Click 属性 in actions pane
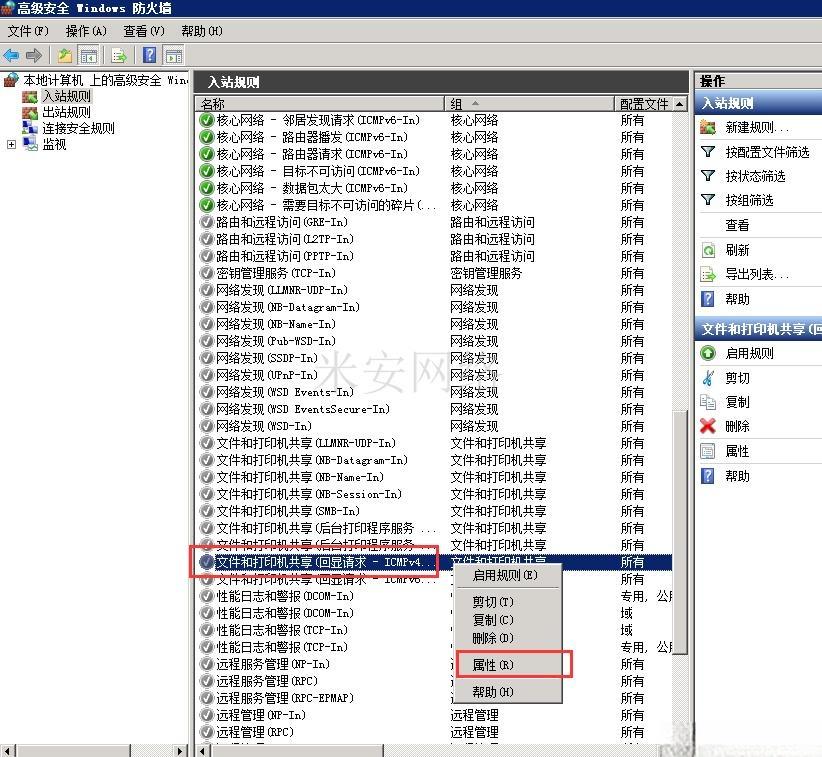Screen dimensions: 822x757 tap(737, 451)
